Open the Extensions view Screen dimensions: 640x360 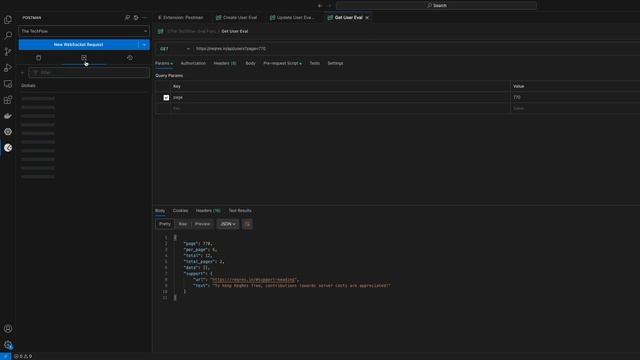(x=8, y=100)
